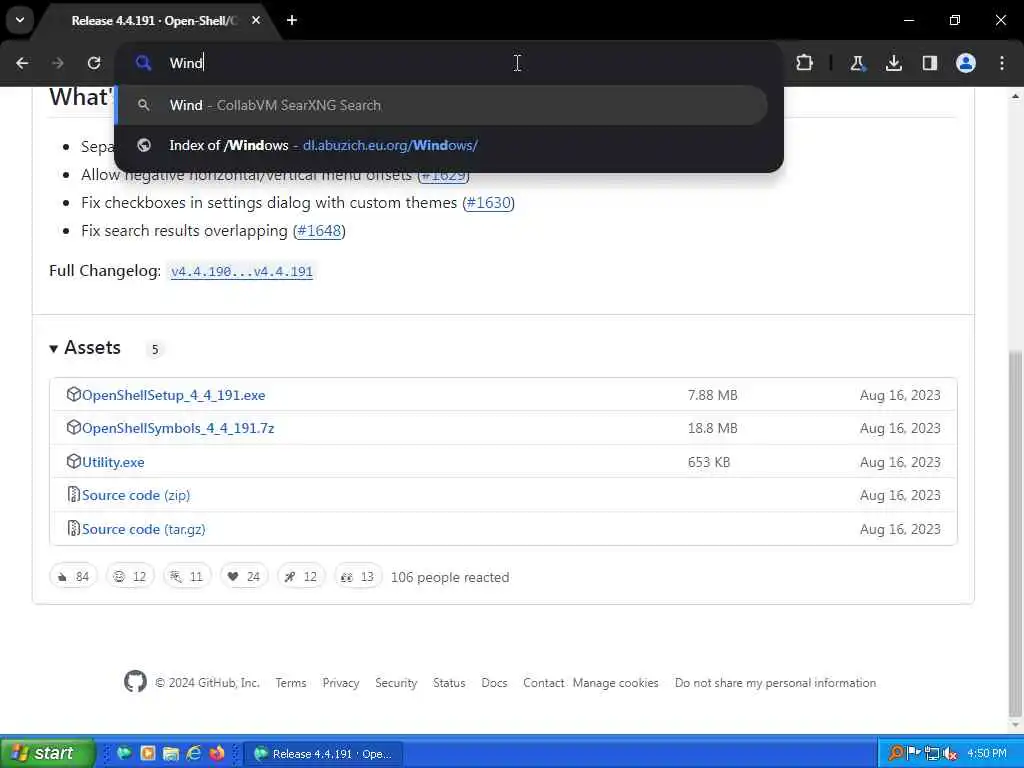1024x768 pixels.
Task: Open the profile avatar menu
Action: click(x=966, y=63)
